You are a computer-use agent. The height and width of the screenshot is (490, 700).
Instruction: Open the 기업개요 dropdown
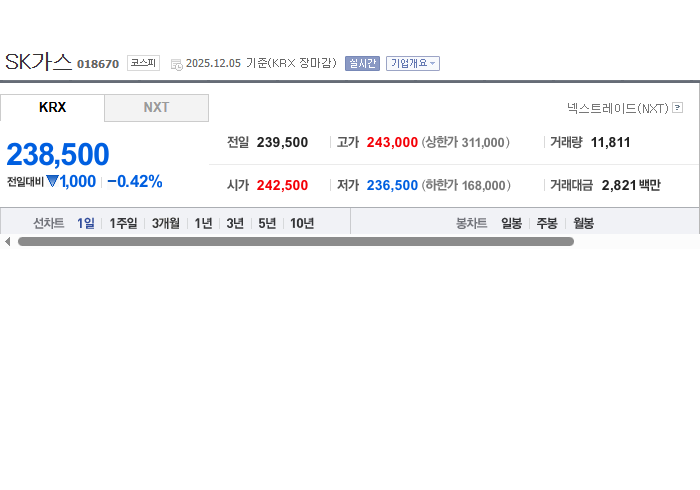[412, 63]
